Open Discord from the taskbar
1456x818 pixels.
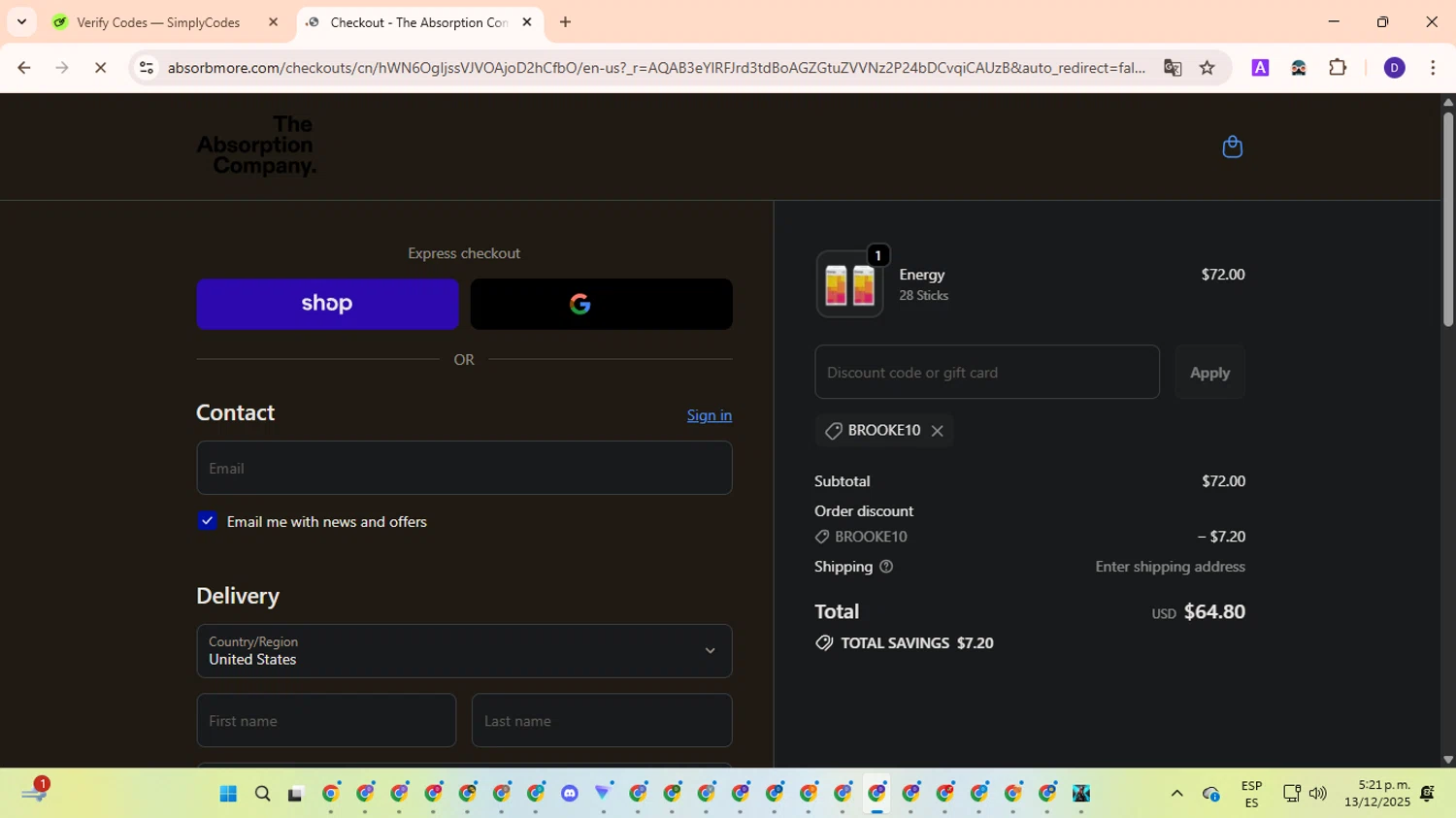point(570,794)
